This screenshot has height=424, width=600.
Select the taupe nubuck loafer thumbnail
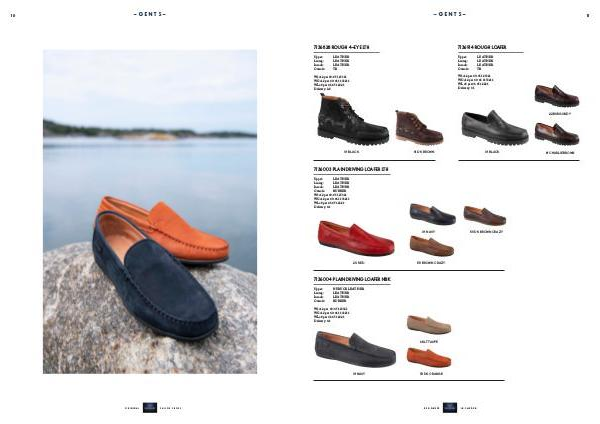click(429, 325)
